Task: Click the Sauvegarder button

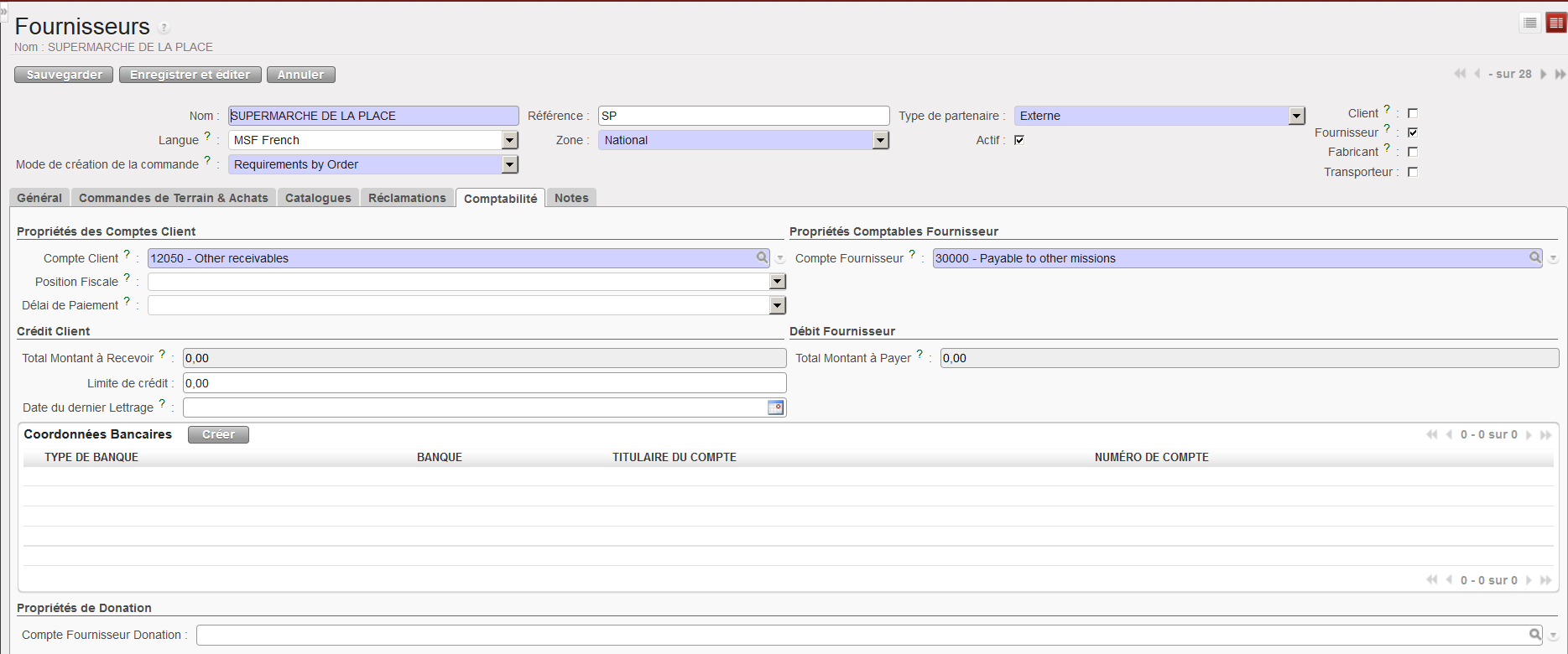Action: (65, 75)
